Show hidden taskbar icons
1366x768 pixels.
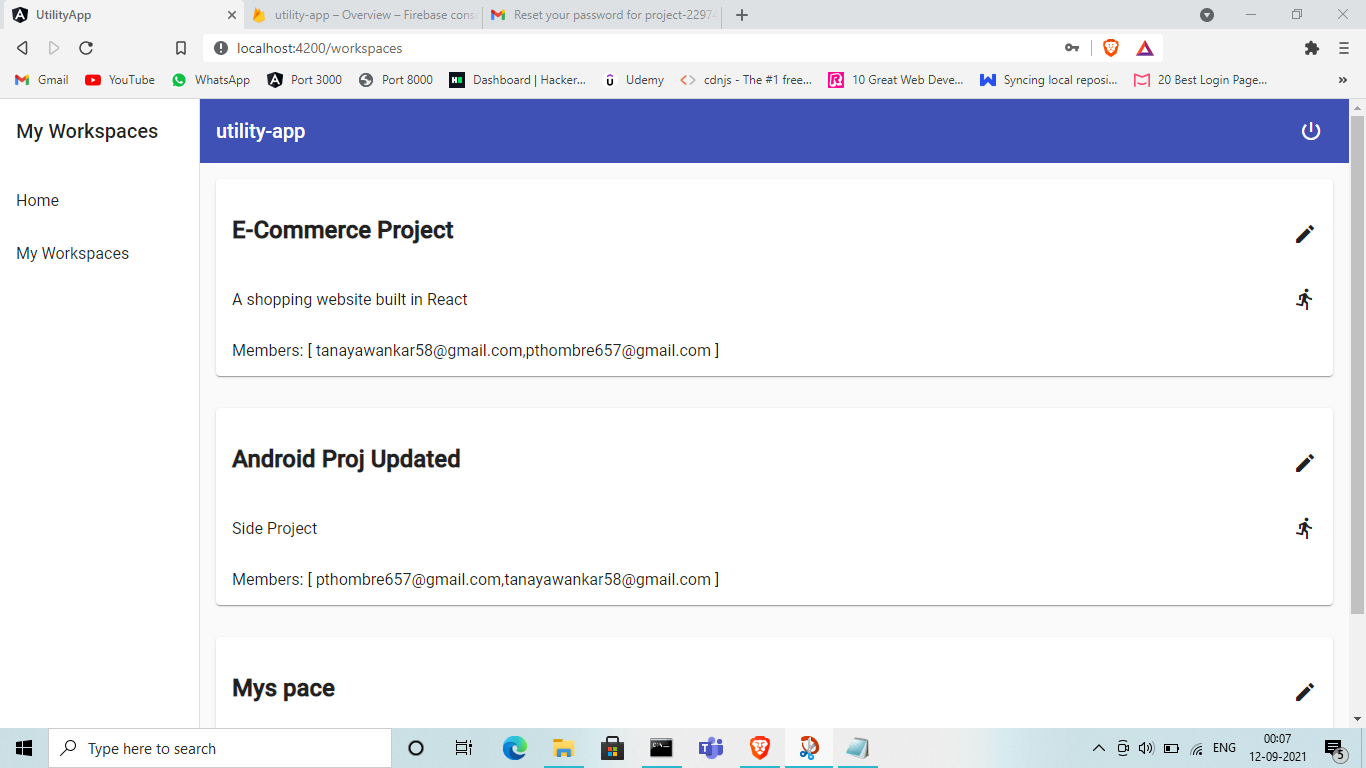point(1097,747)
